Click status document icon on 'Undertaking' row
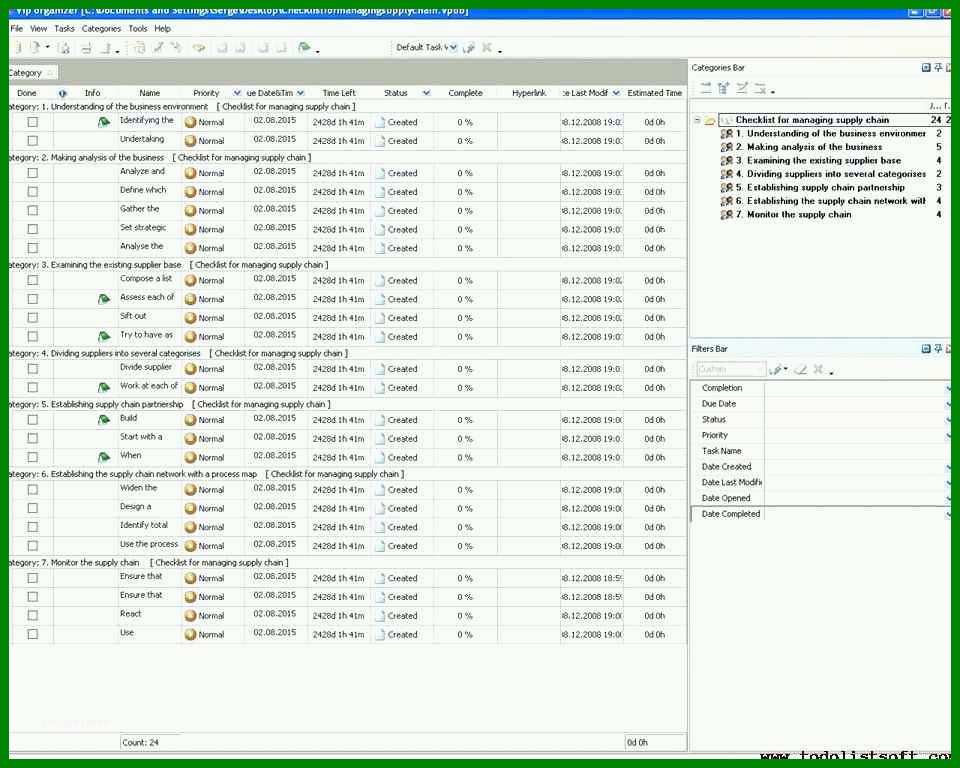 click(x=380, y=141)
